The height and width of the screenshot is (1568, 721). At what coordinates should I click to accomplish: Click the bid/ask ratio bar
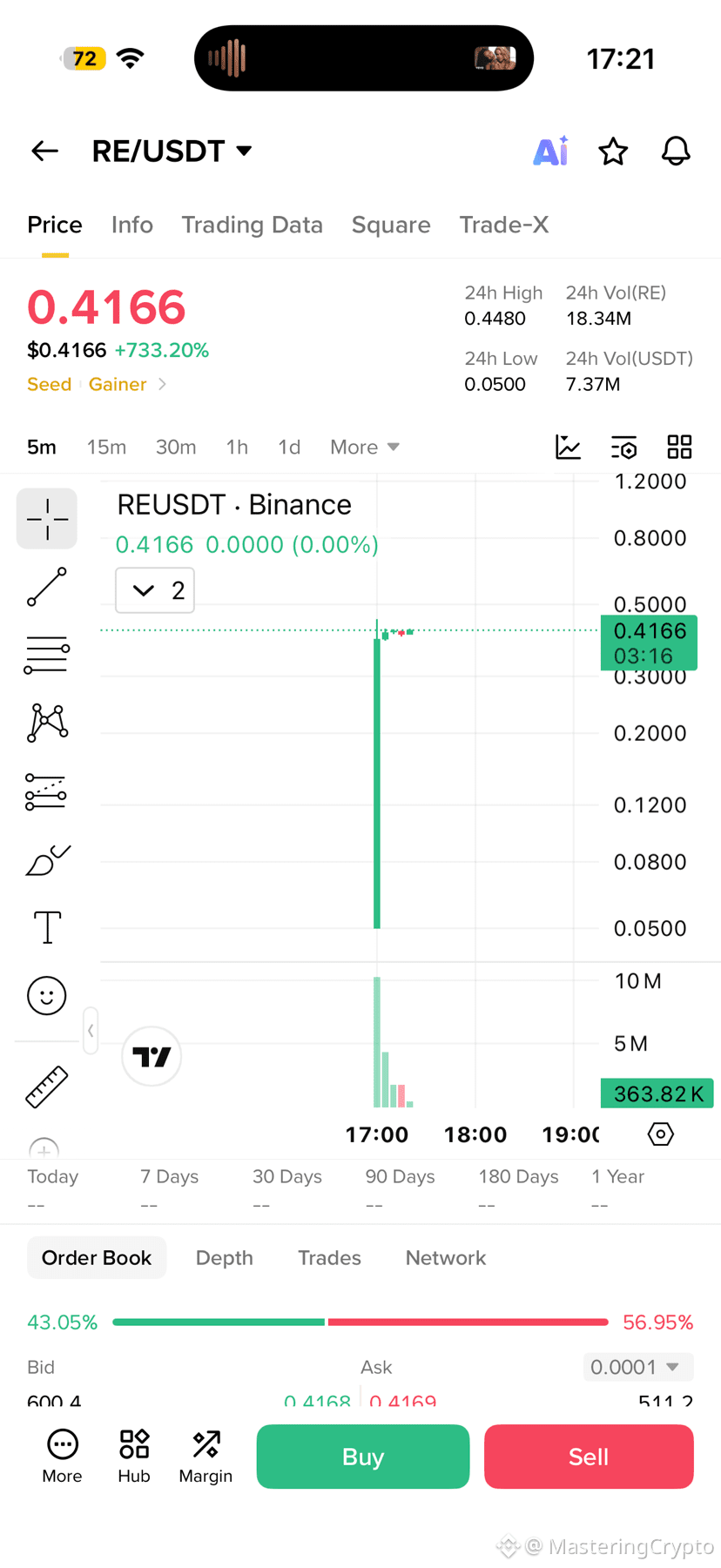pyautogui.click(x=360, y=1322)
